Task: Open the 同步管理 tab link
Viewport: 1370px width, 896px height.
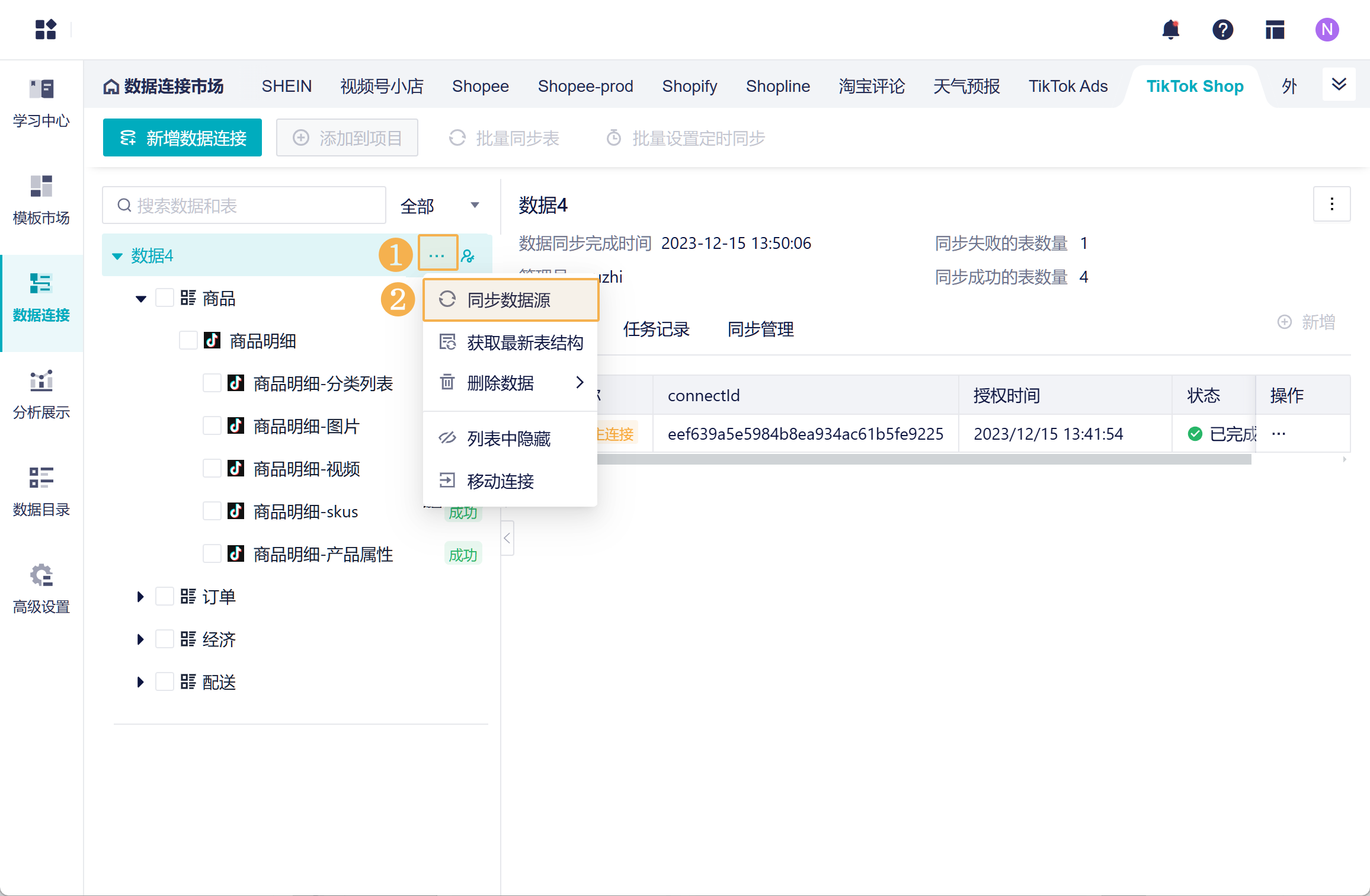Action: (x=760, y=329)
